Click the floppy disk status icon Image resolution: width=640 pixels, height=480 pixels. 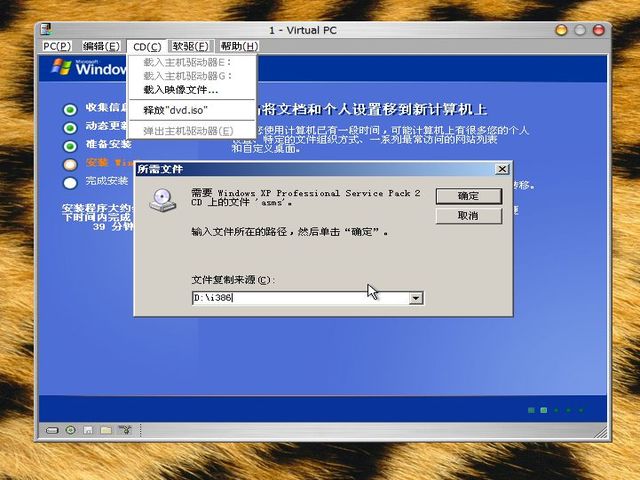click(x=88, y=430)
